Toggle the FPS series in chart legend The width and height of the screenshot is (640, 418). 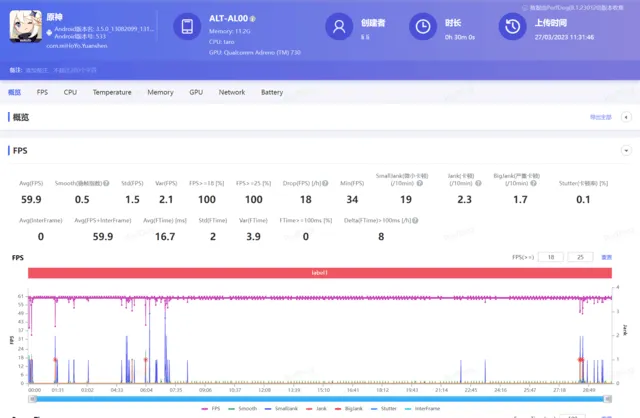211,408
